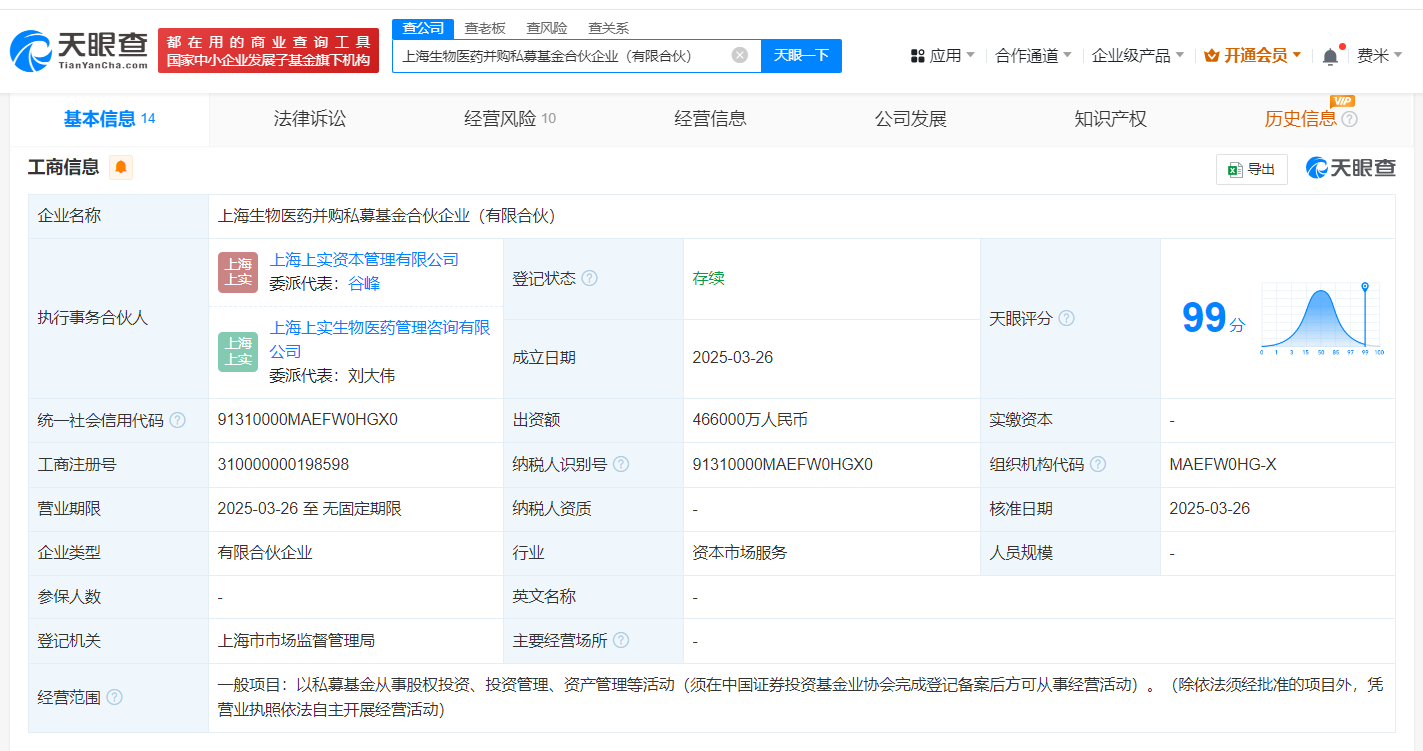The height and width of the screenshot is (751, 1423).
Task: Switch to the 法律诉讼 tab
Action: coord(310,119)
